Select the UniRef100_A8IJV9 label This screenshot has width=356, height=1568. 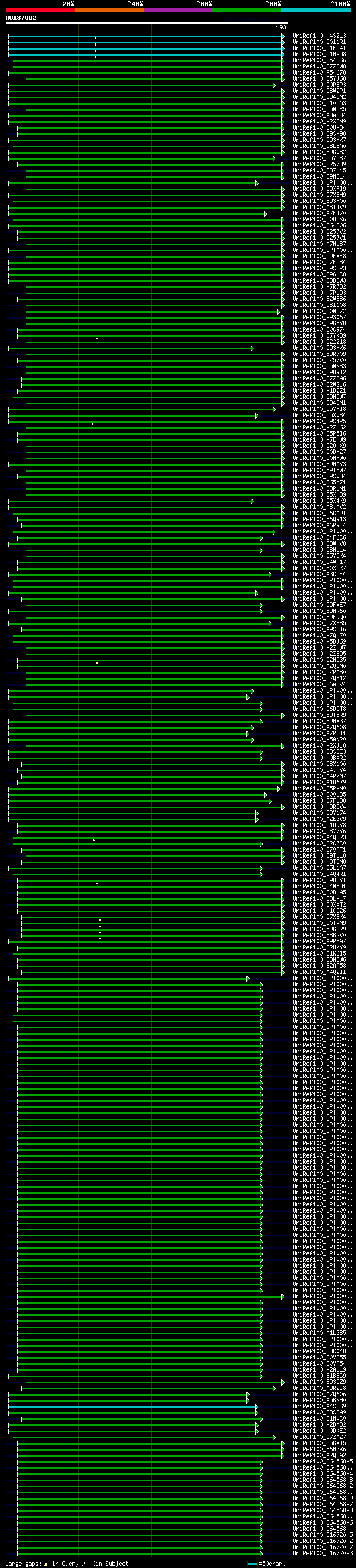coord(319,207)
